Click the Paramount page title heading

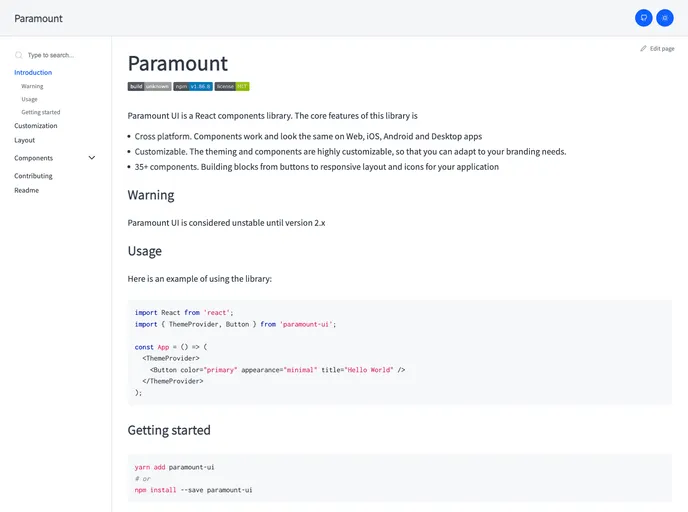point(178,63)
